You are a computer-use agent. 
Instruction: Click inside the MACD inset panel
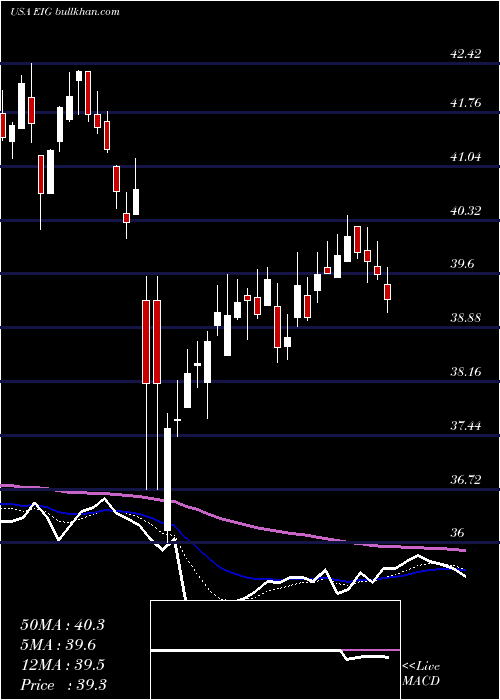pyautogui.click(x=275, y=650)
